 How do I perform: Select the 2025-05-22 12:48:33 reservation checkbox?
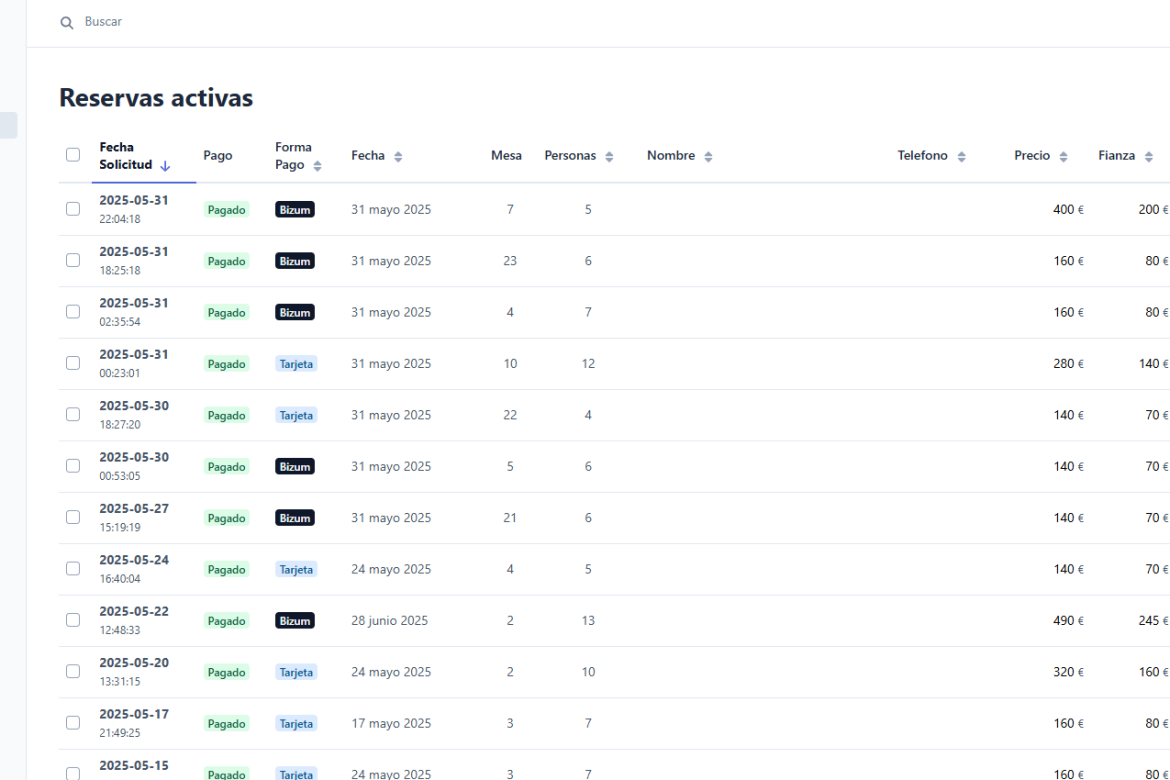[73, 620]
